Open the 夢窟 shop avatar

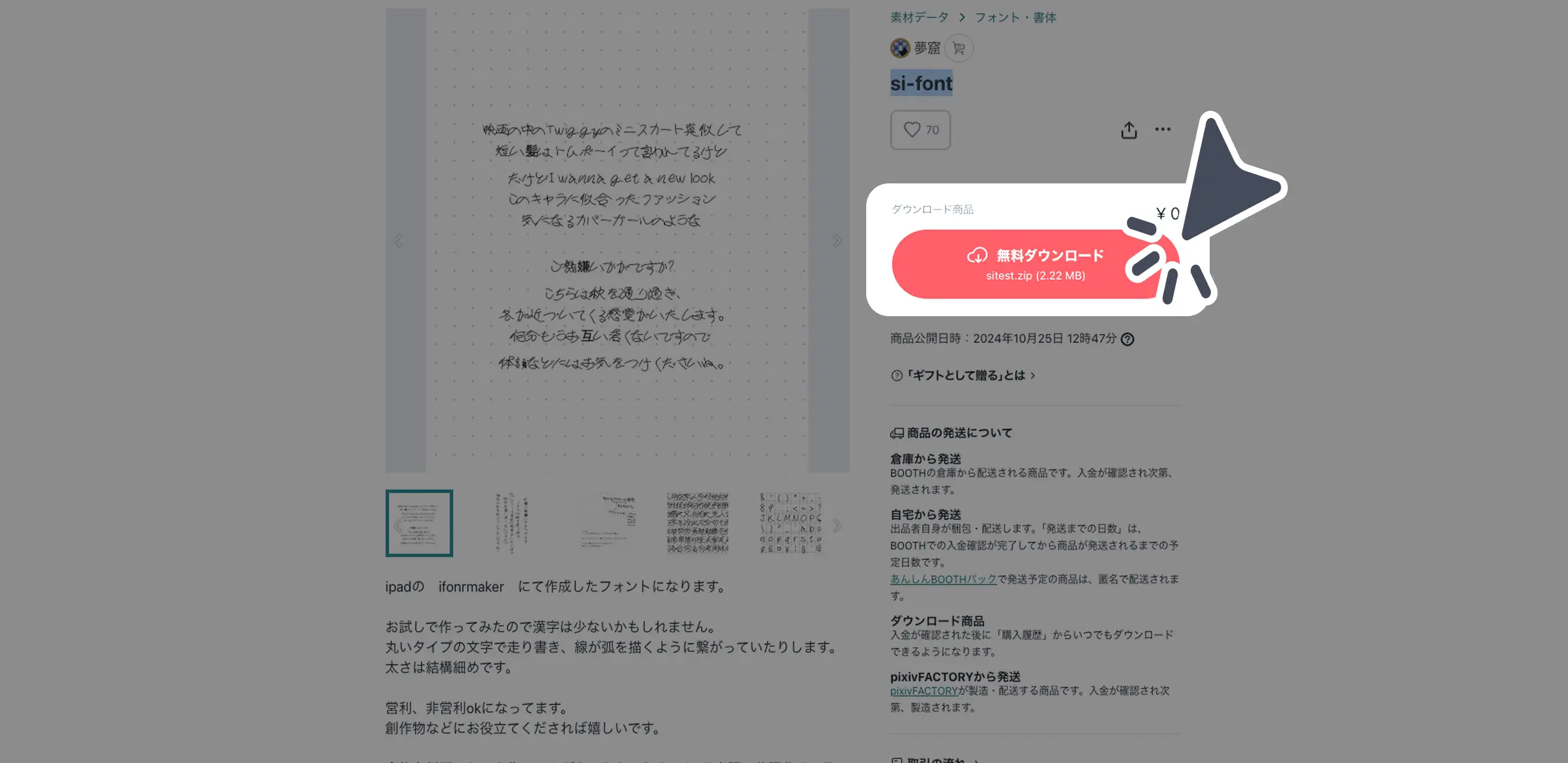(x=900, y=48)
